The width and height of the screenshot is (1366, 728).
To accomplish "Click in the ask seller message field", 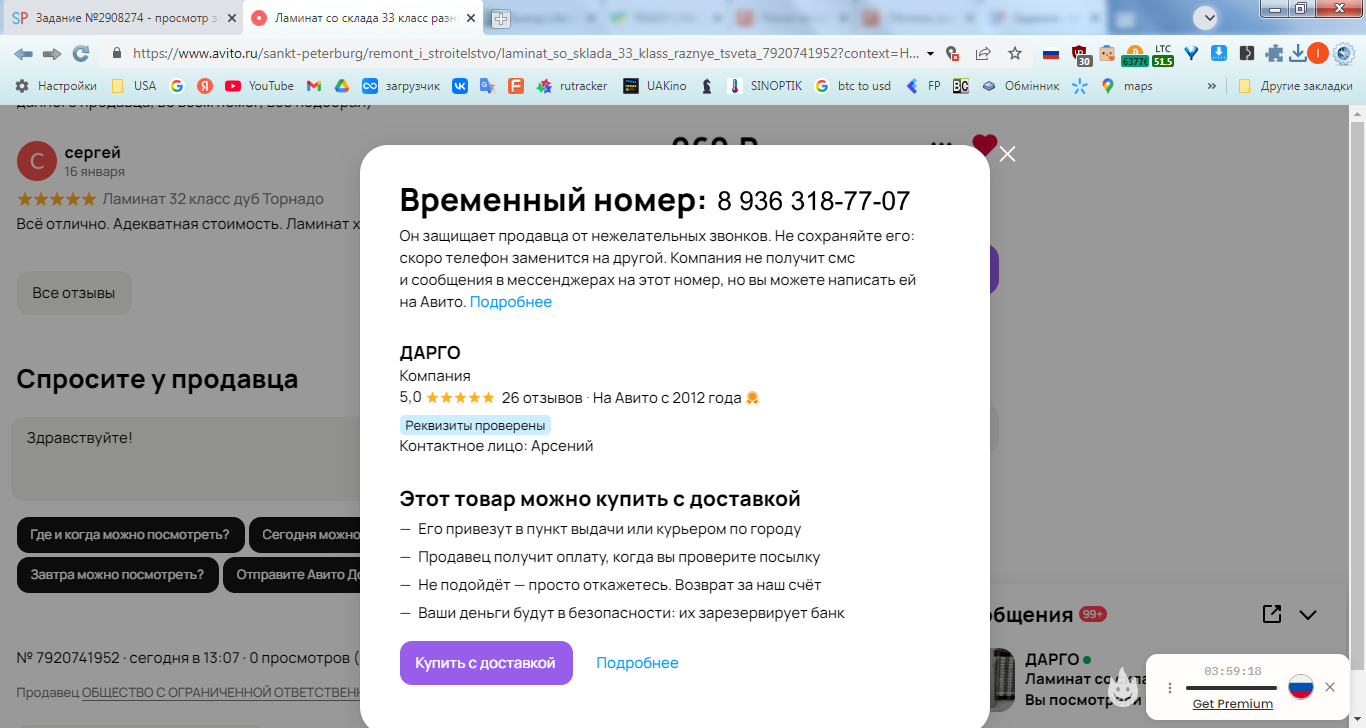I will 185,458.
